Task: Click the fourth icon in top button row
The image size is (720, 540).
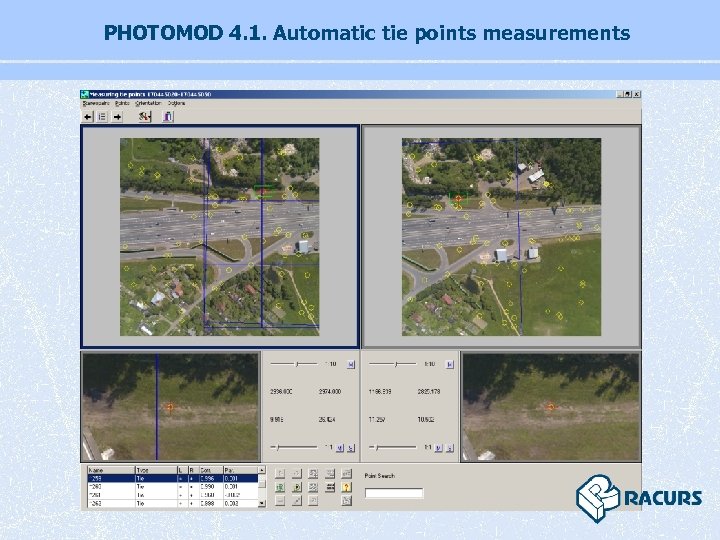Action: [330, 473]
